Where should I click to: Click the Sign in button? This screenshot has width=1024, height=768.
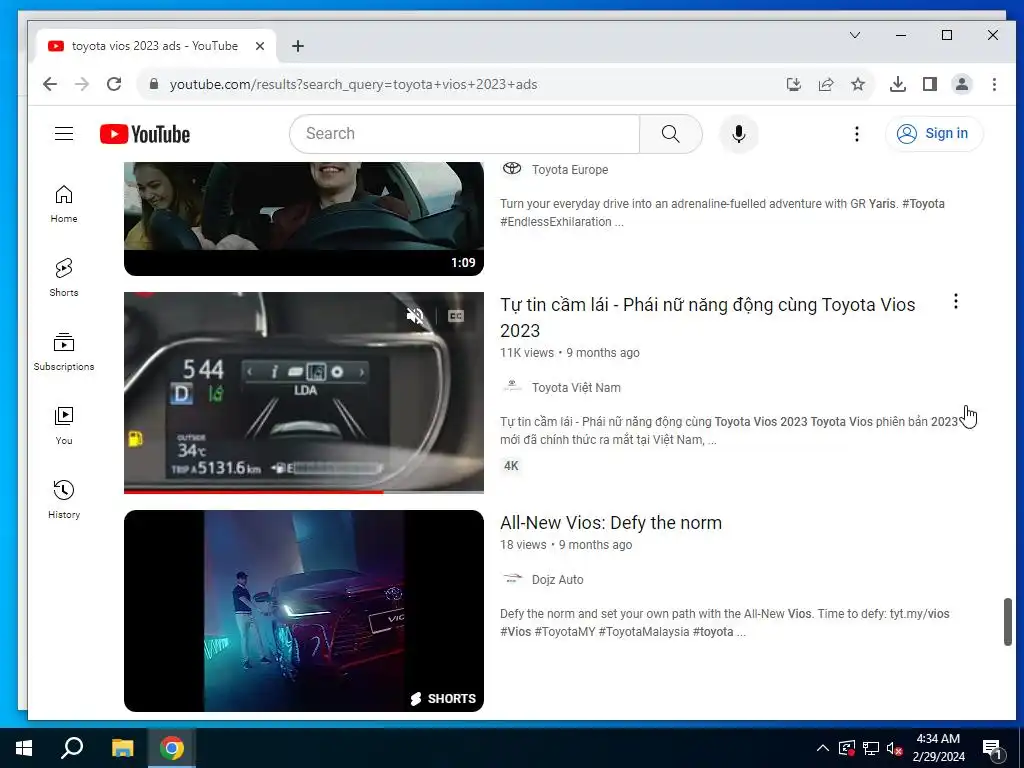click(934, 134)
